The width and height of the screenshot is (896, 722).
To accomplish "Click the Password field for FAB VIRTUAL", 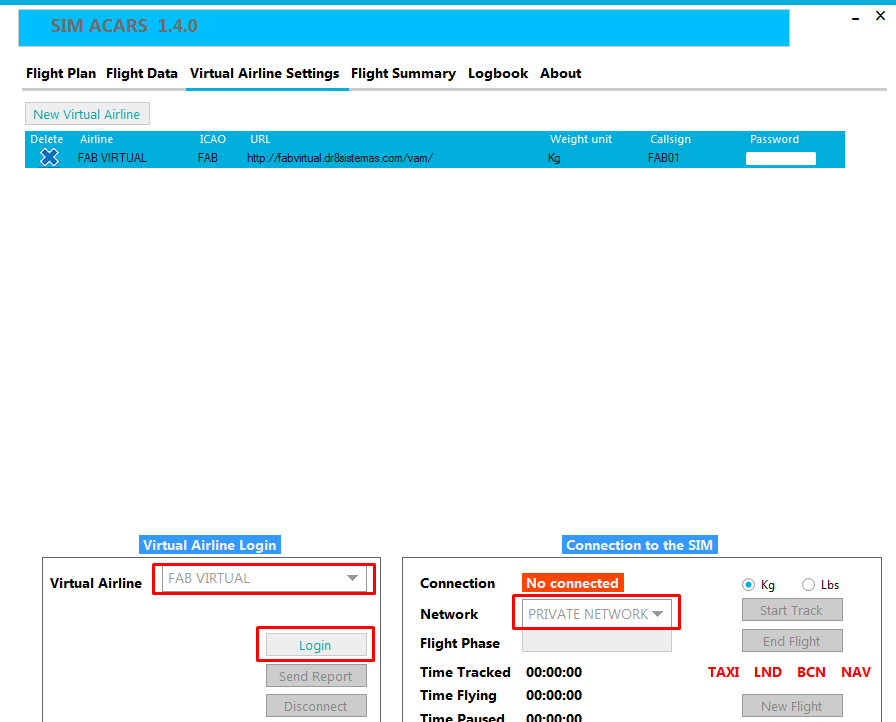I will click(781, 158).
